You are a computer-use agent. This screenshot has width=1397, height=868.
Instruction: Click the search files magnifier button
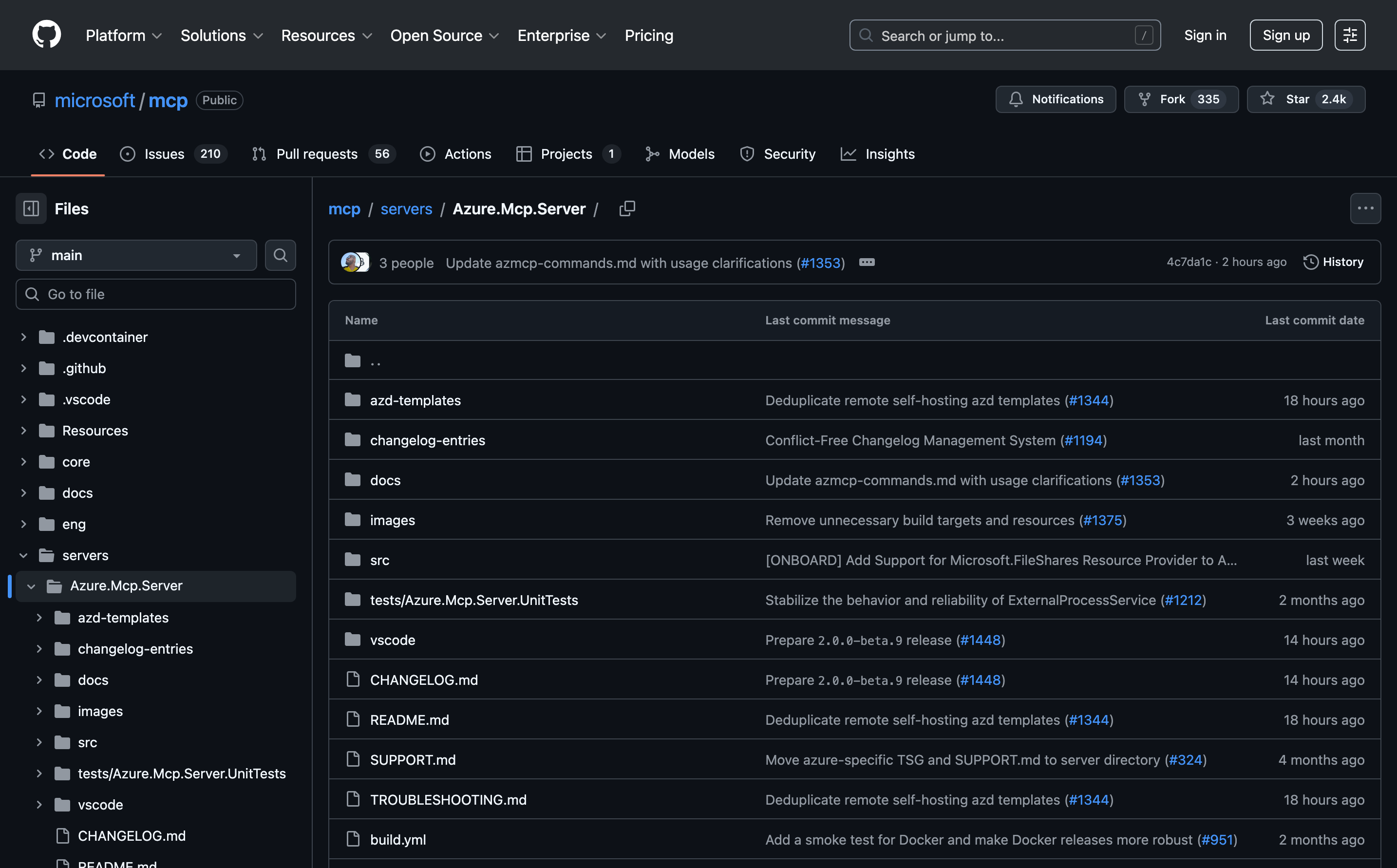(x=280, y=255)
